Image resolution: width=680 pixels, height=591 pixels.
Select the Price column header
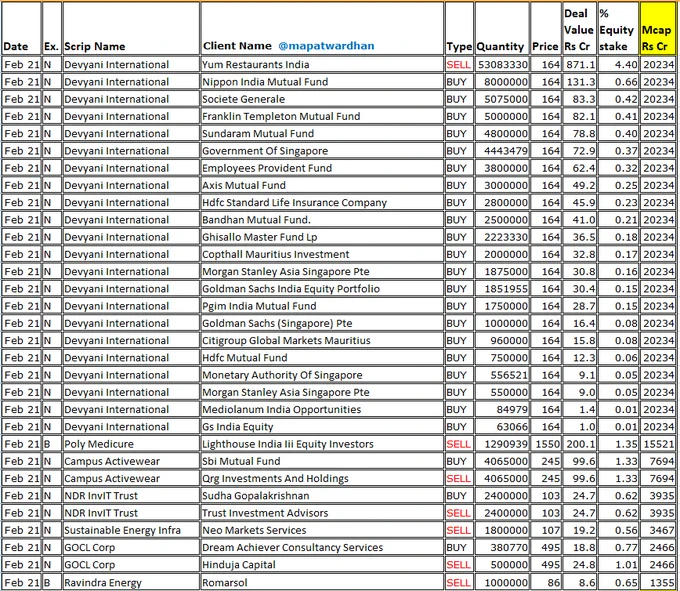546,28
